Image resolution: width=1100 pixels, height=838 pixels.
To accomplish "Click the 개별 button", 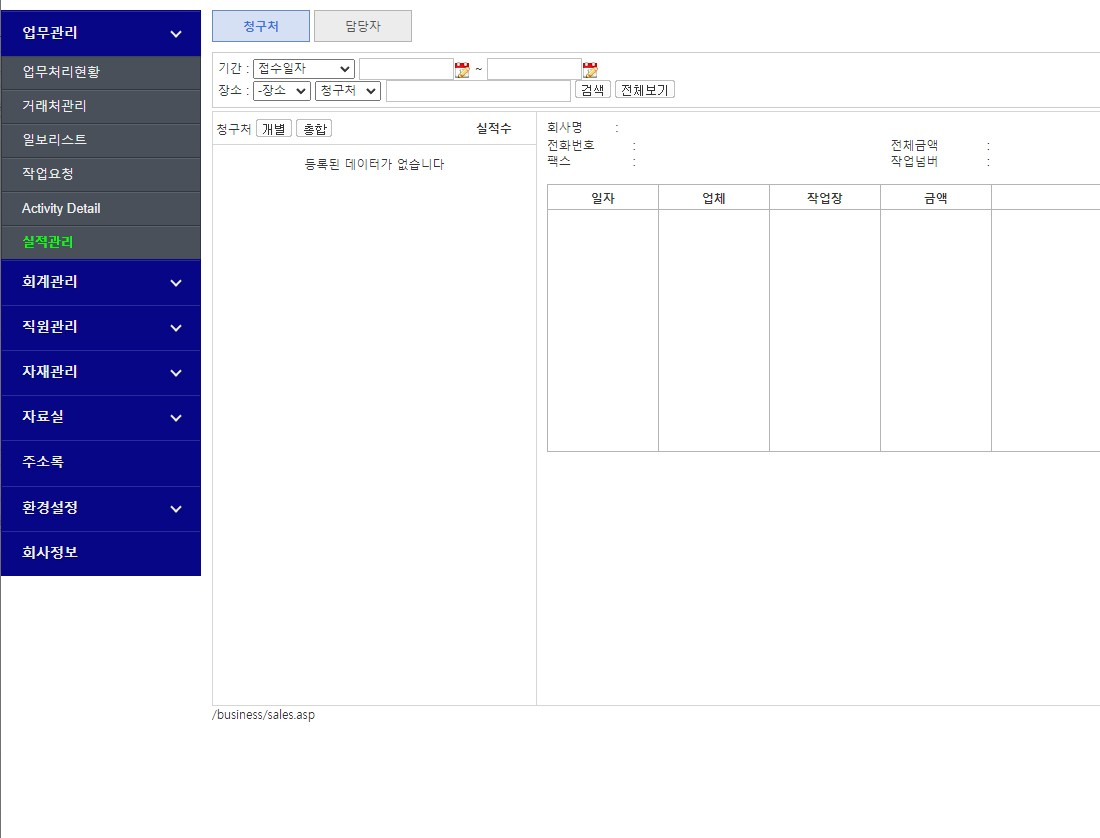I will 274,129.
